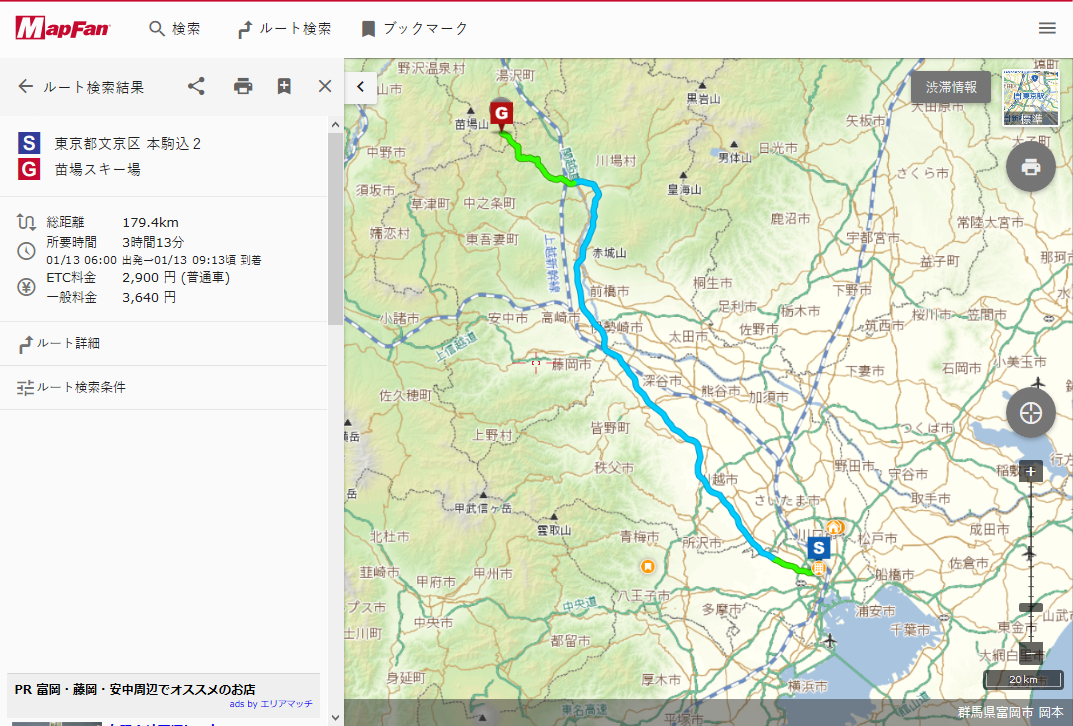Switch map type via 標準 thumbnail
1073x726 pixels.
coord(1031,98)
